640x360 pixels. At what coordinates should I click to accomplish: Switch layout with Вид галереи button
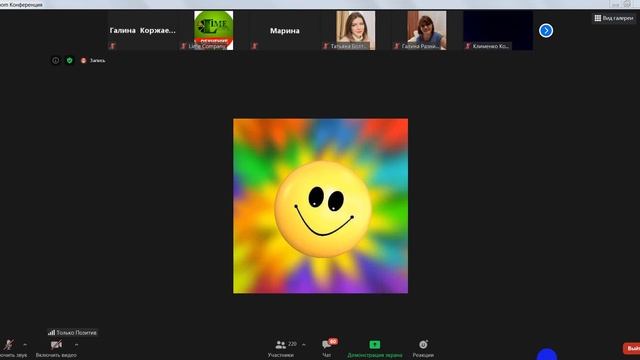coord(614,18)
